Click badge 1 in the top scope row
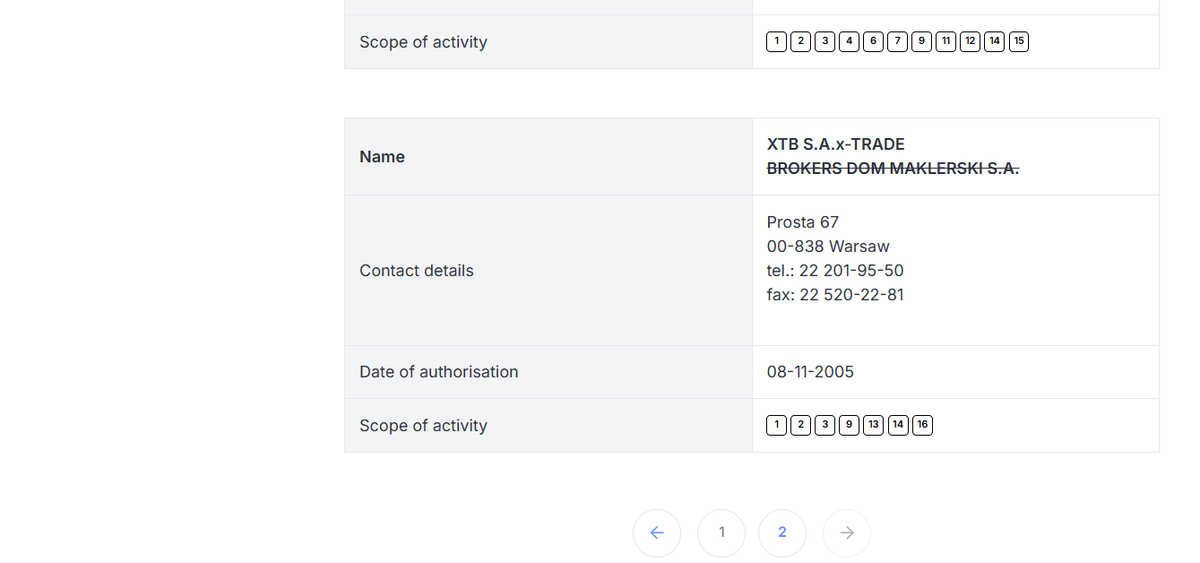The height and width of the screenshot is (563, 1200). point(776,41)
